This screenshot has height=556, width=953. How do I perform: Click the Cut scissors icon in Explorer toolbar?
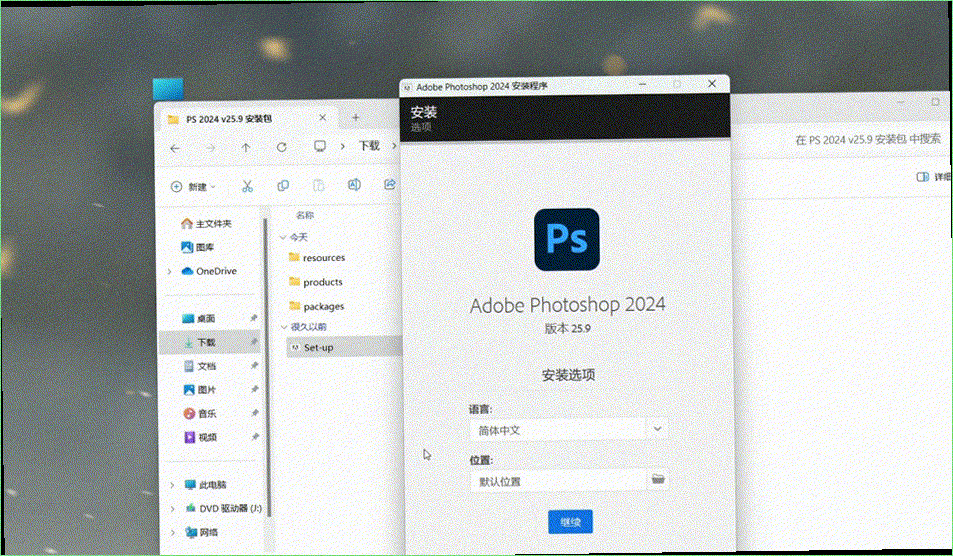click(x=247, y=186)
